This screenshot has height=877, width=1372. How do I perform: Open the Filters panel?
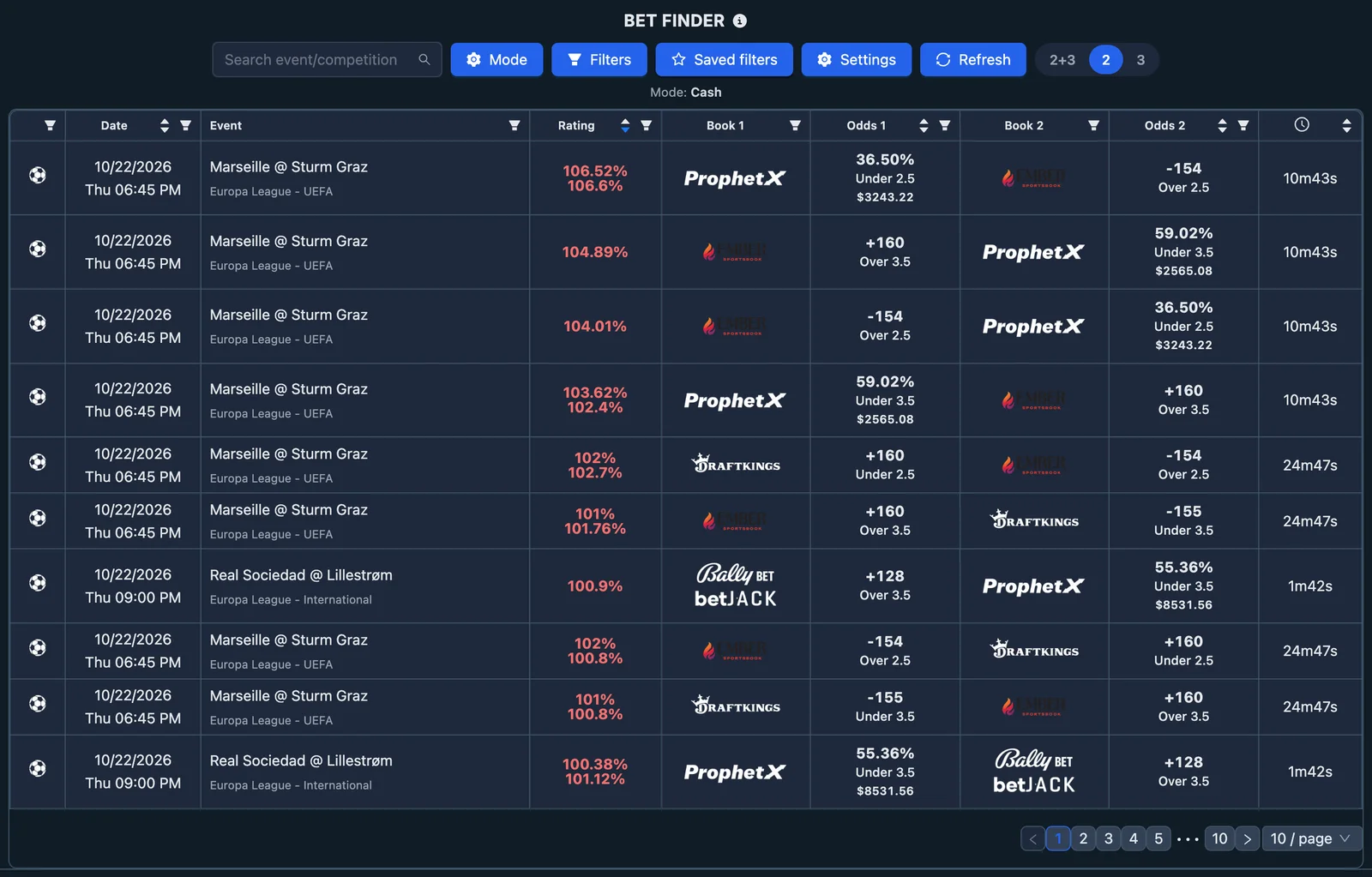(599, 59)
